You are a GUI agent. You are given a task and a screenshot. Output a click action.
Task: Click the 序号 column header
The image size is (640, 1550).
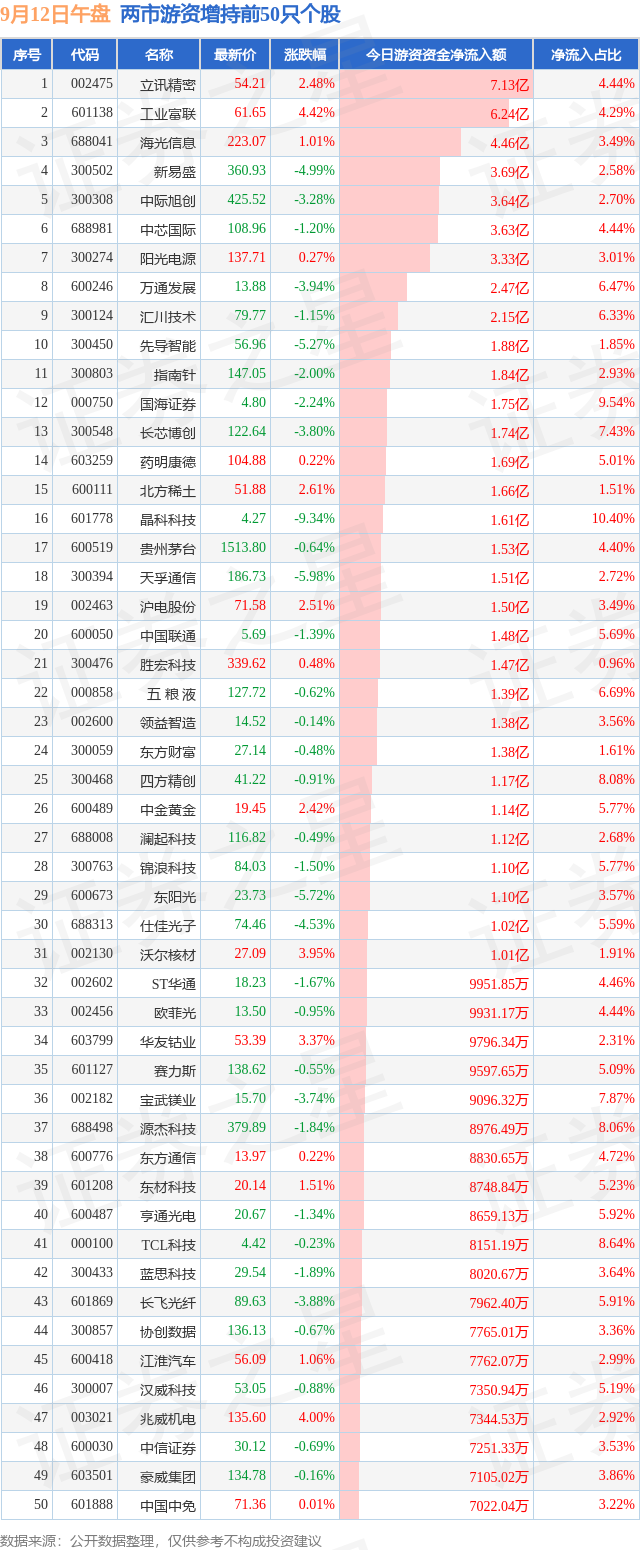click(x=27, y=55)
